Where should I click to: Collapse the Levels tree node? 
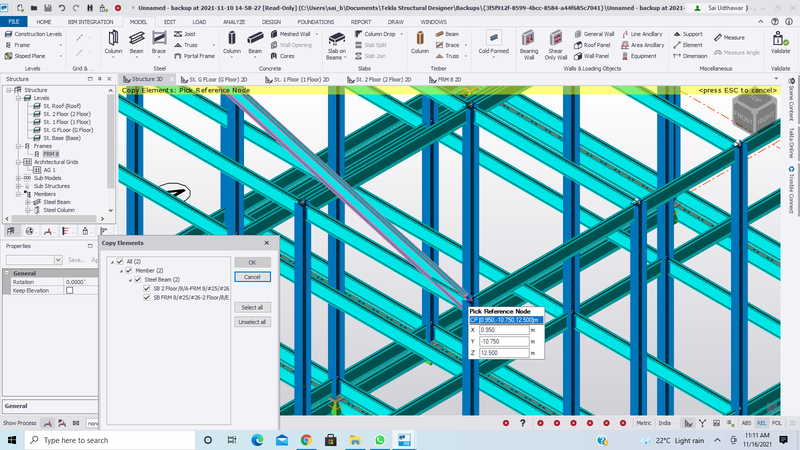tap(18, 98)
